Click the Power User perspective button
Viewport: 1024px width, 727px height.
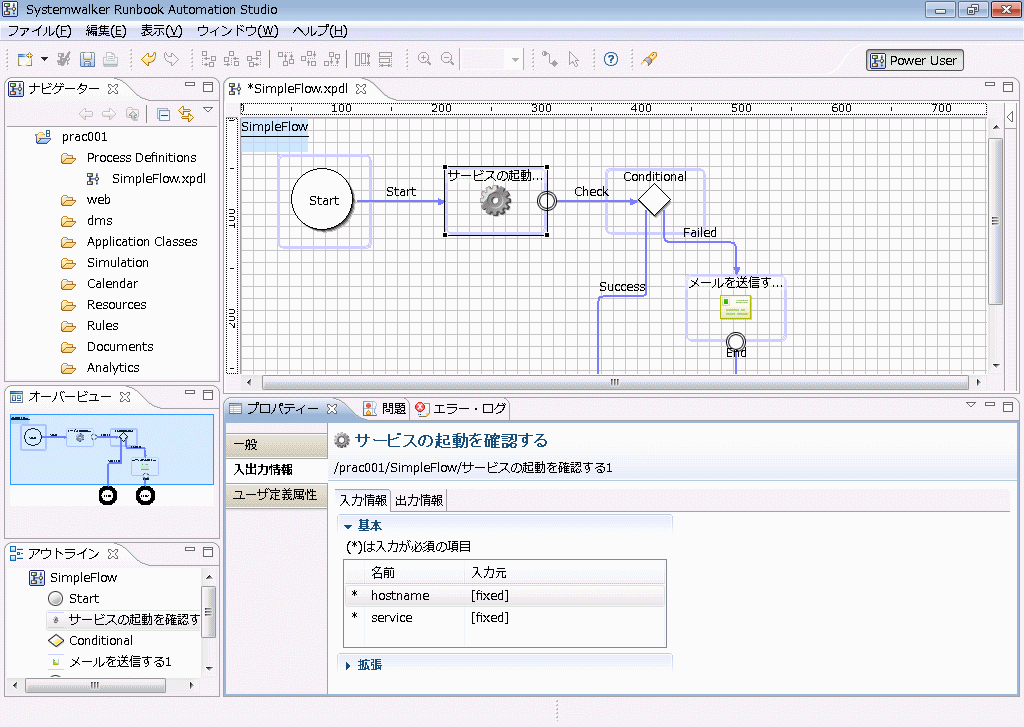click(914, 60)
